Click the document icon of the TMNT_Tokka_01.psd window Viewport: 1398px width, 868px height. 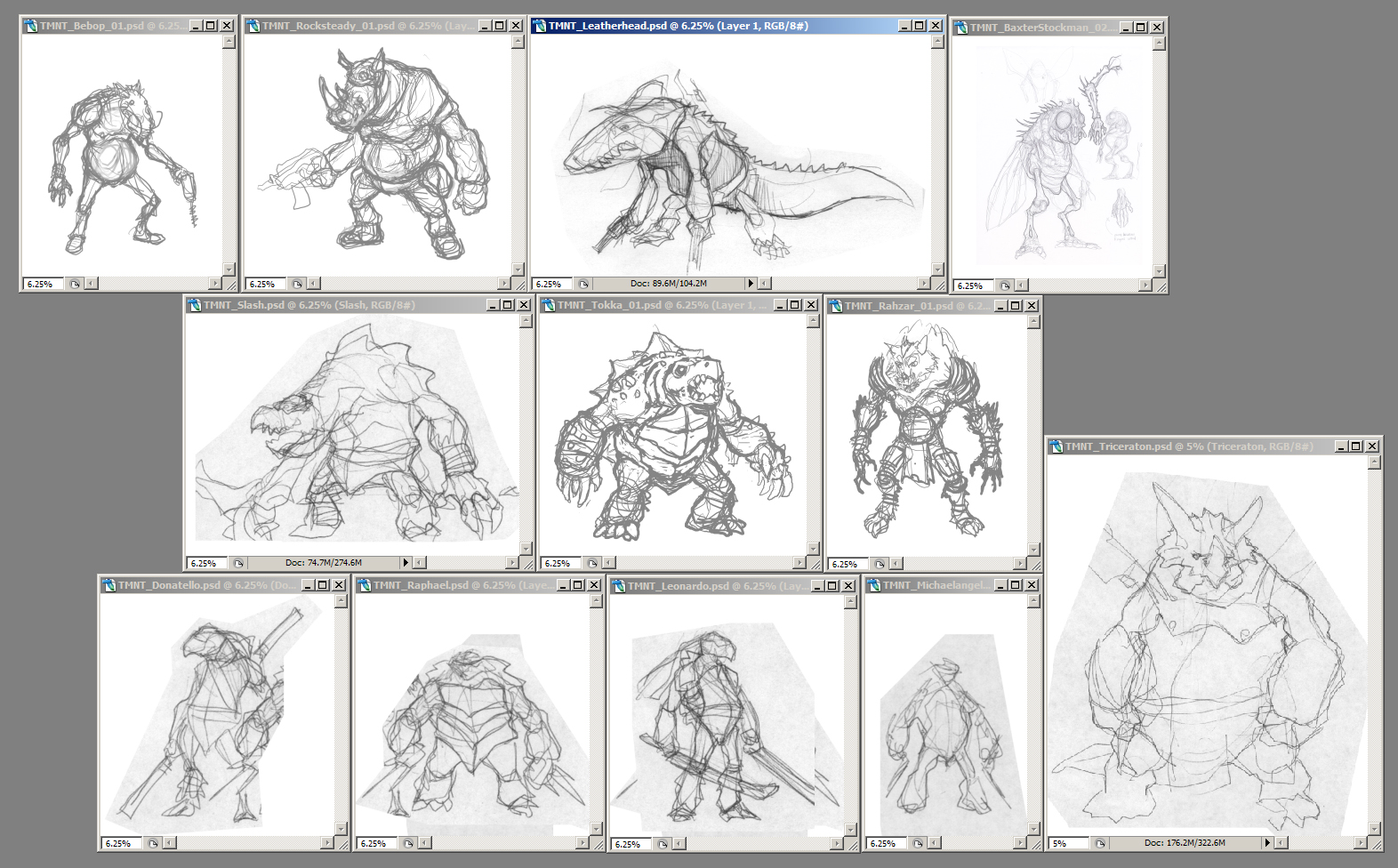pos(549,305)
